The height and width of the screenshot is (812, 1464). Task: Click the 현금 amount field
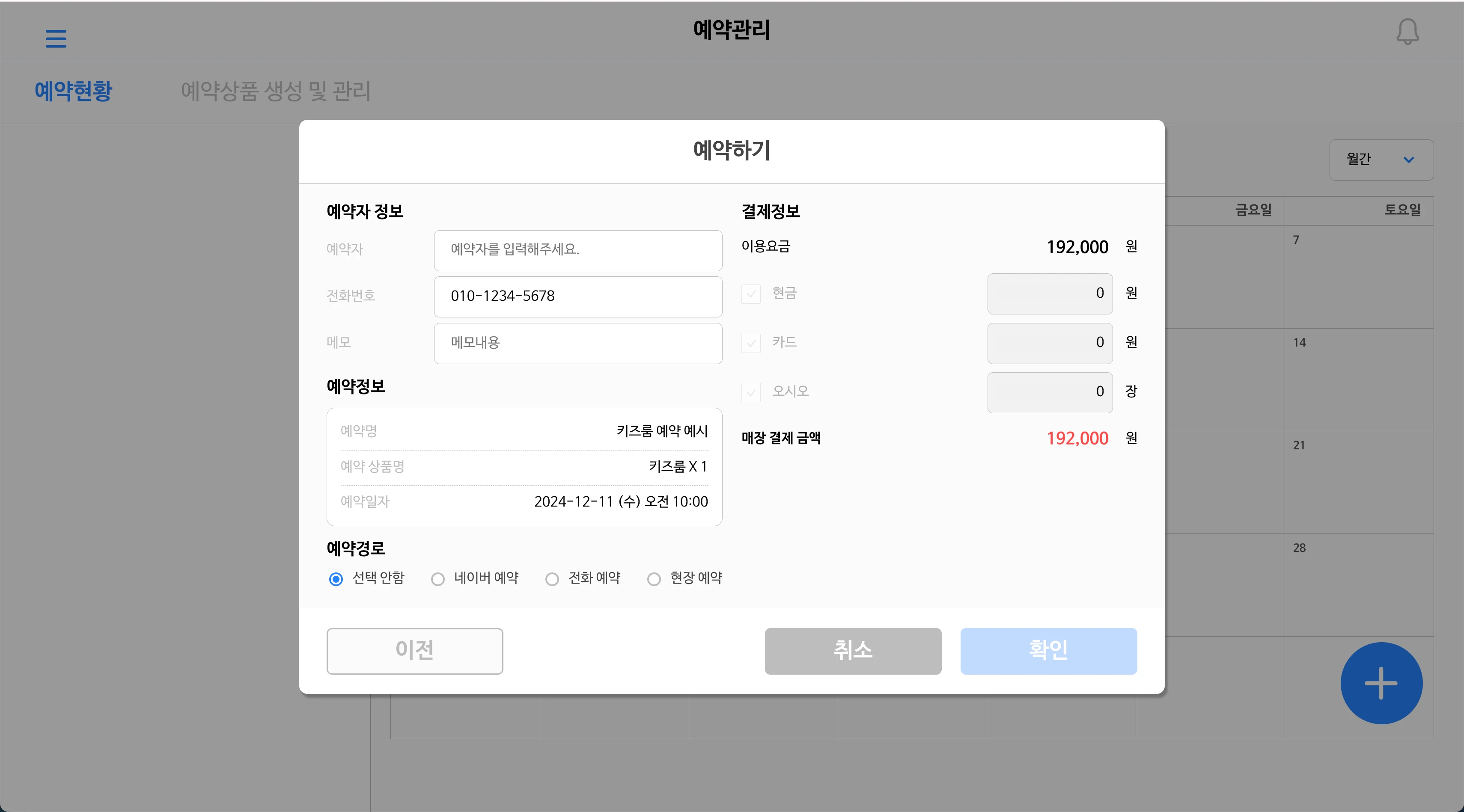pos(1050,293)
